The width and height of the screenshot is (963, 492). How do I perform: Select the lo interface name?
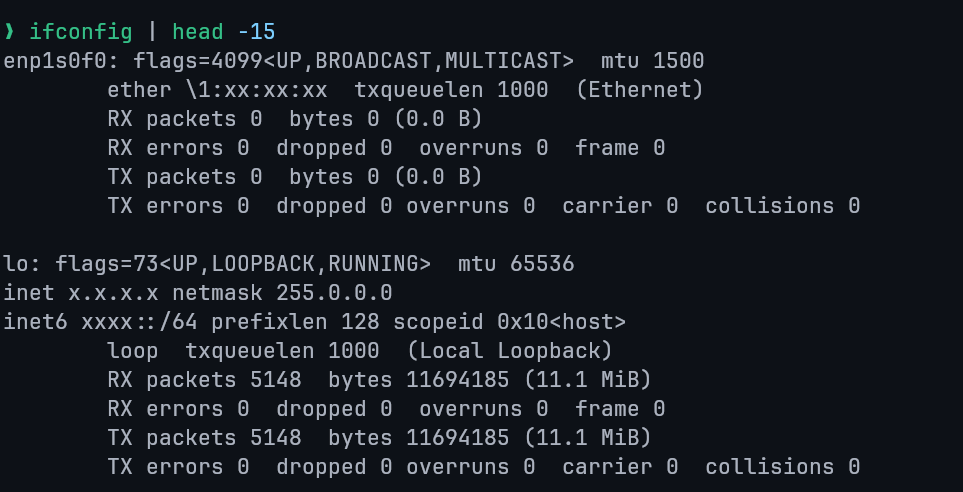tap(16, 265)
